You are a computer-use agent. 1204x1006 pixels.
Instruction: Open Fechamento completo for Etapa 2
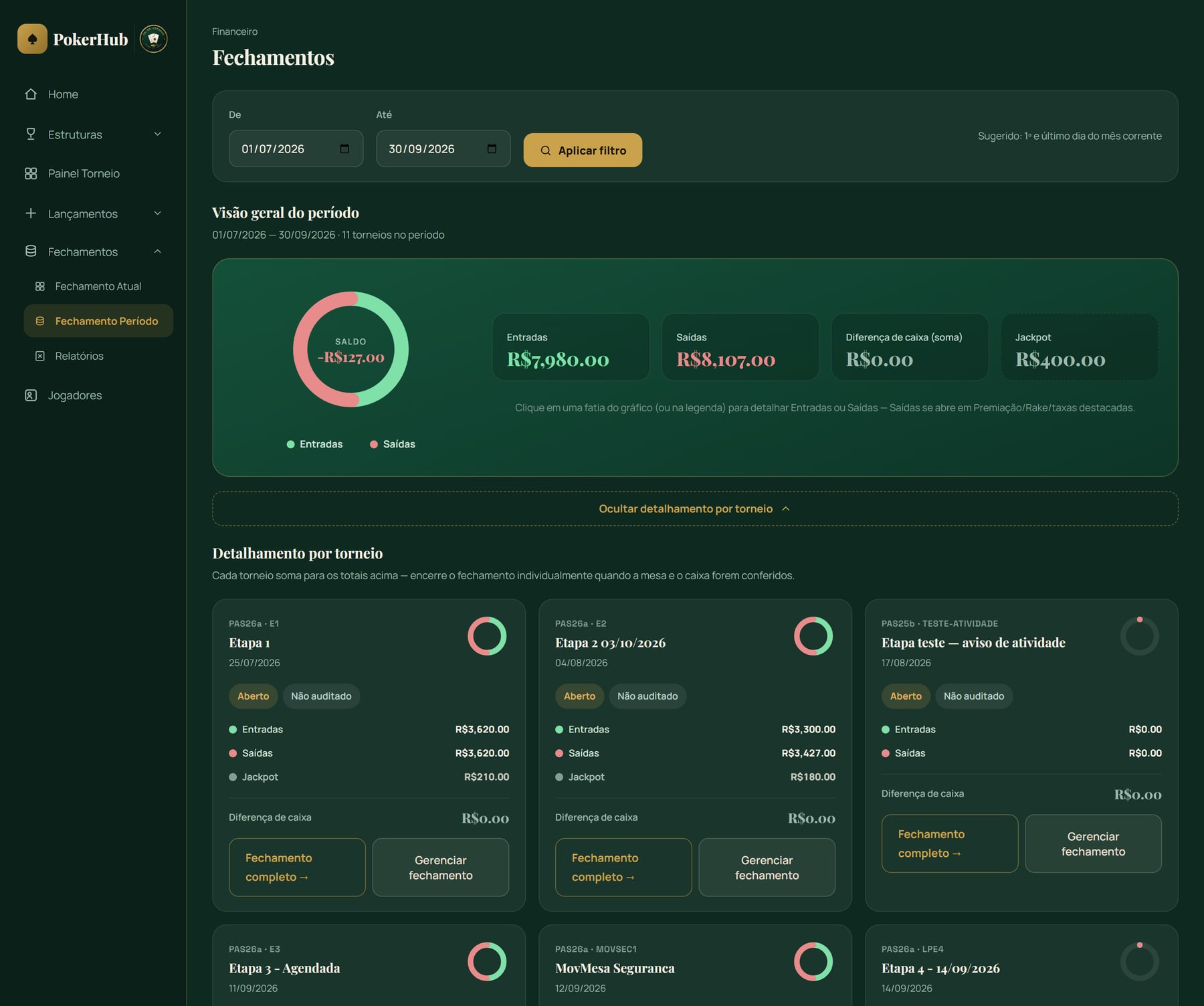pos(623,867)
